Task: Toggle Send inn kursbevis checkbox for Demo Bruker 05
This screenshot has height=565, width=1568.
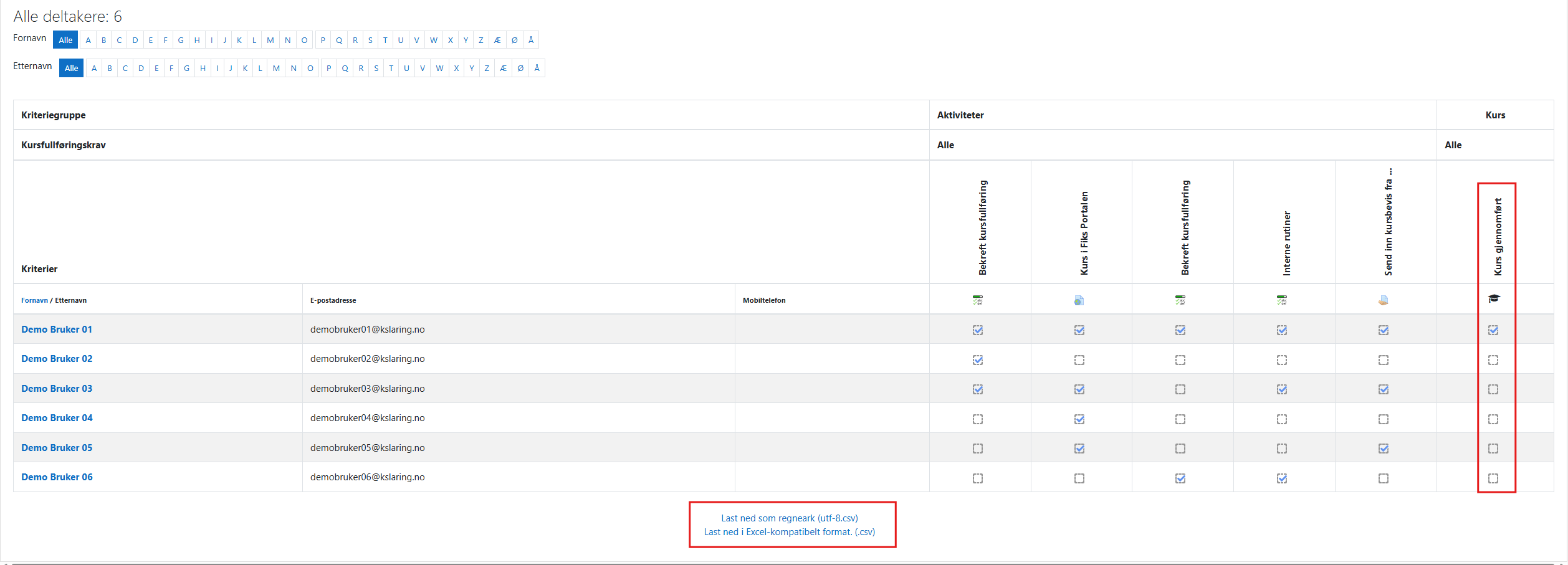Action: (1383, 449)
